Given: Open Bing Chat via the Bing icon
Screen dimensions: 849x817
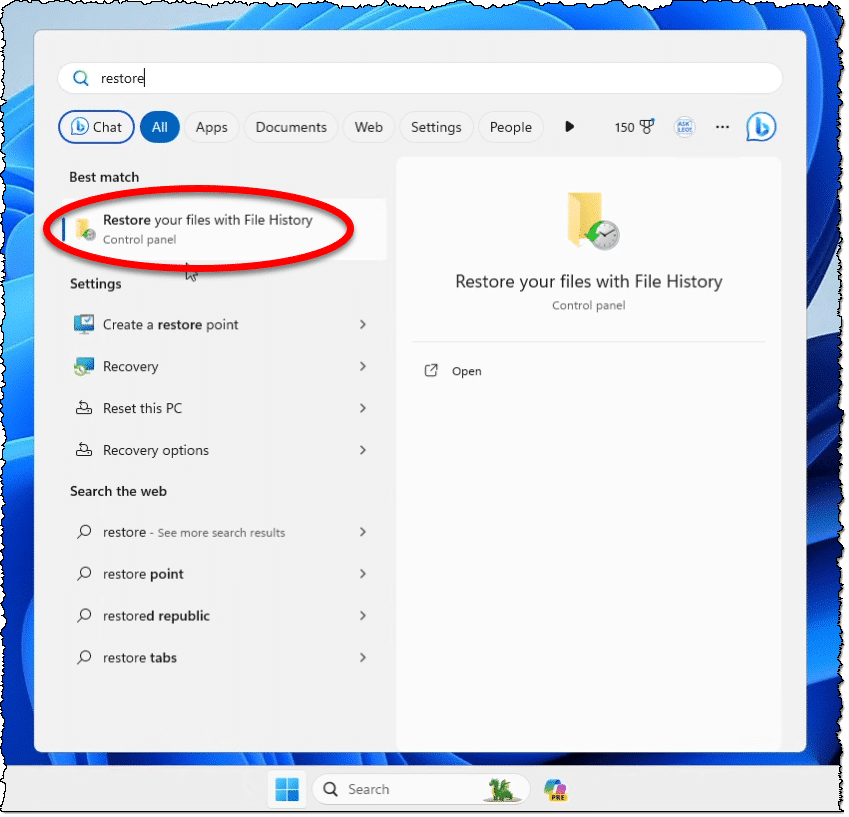Looking at the screenshot, I should point(761,127).
